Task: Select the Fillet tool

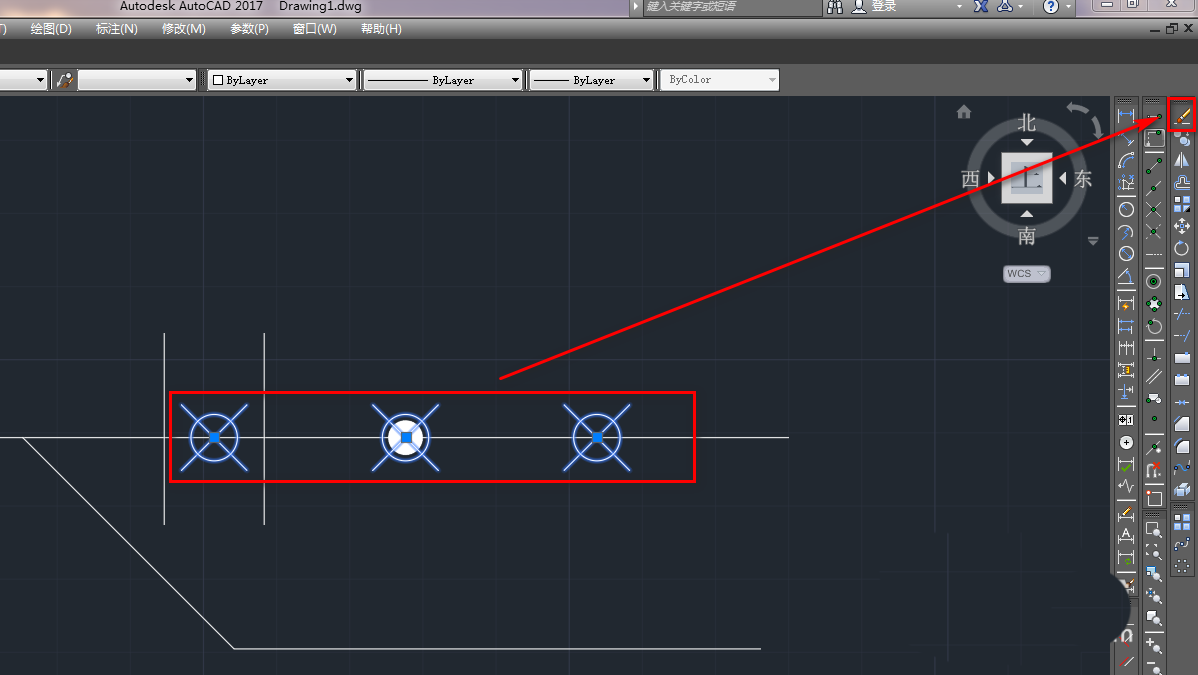Action: pos(1182,446)
